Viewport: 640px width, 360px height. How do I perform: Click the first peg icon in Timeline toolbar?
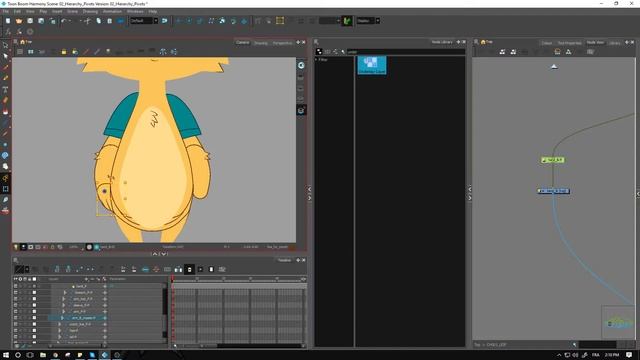57,269
